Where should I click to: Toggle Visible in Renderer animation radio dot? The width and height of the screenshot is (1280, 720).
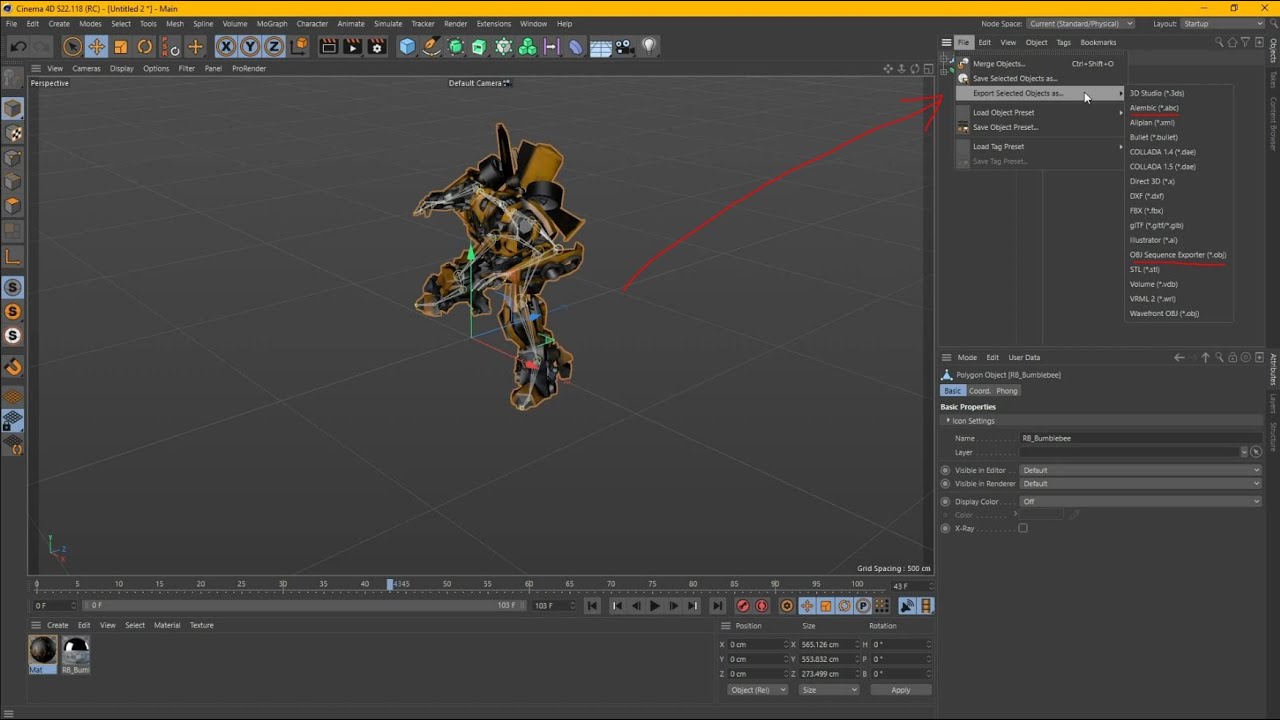945,484
